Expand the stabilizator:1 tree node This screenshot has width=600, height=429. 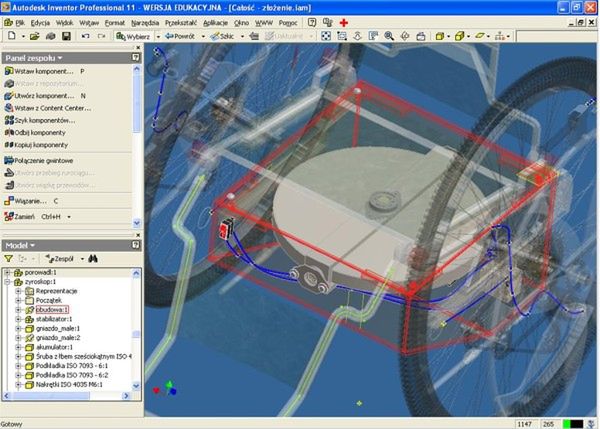(x=18, y=319)
